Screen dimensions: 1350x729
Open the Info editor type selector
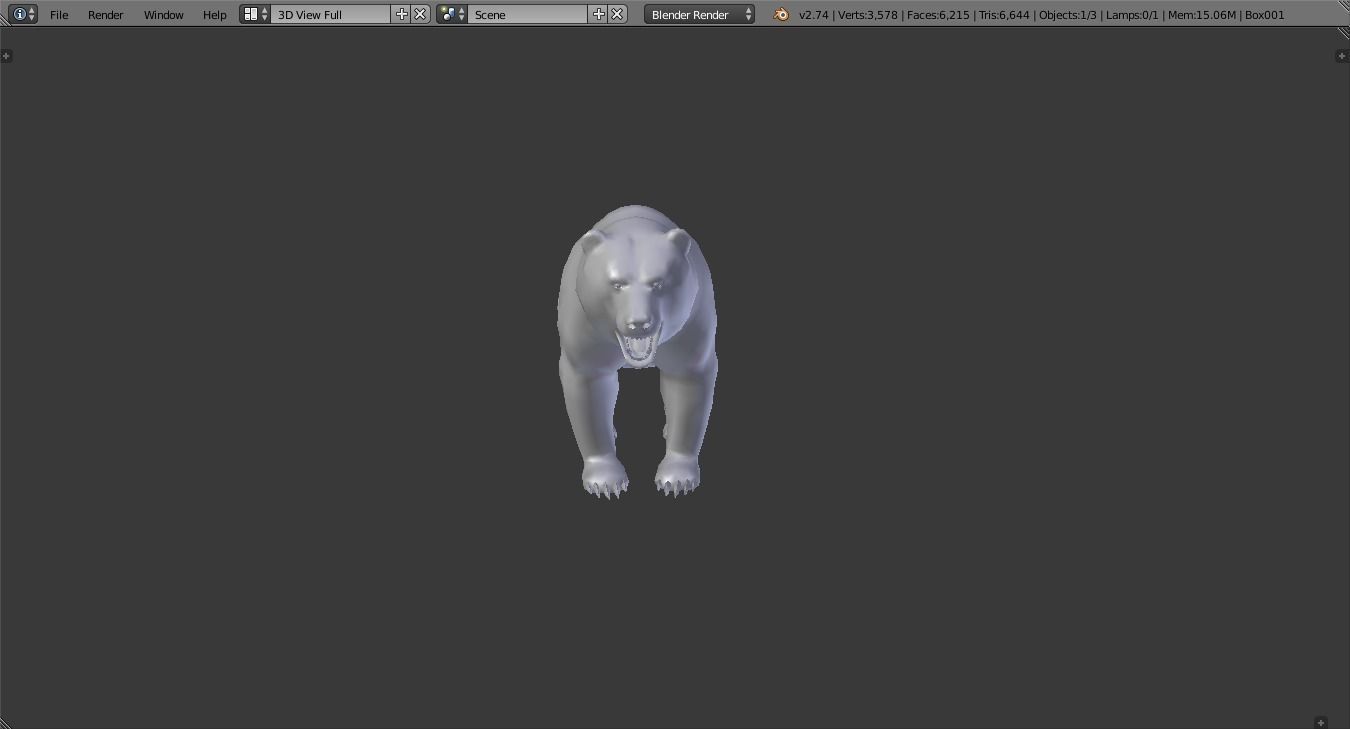pos(22,14)
